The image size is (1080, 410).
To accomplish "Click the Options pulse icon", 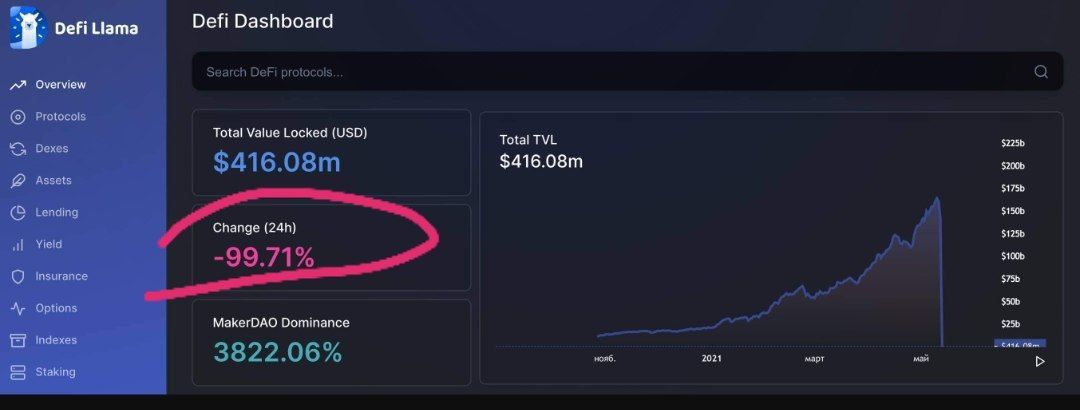I will click(x=18, y=309).
